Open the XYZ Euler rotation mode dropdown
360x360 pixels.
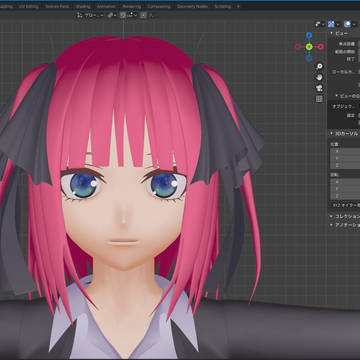click(x=345, y=206)
